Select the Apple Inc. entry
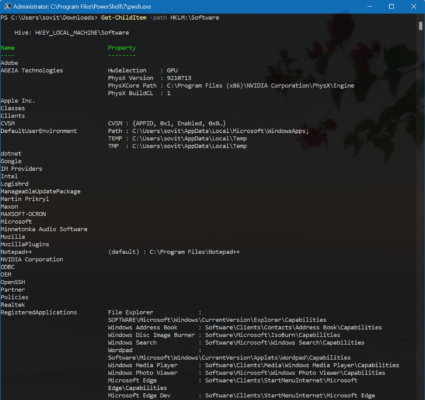 (x=18, y=101)
